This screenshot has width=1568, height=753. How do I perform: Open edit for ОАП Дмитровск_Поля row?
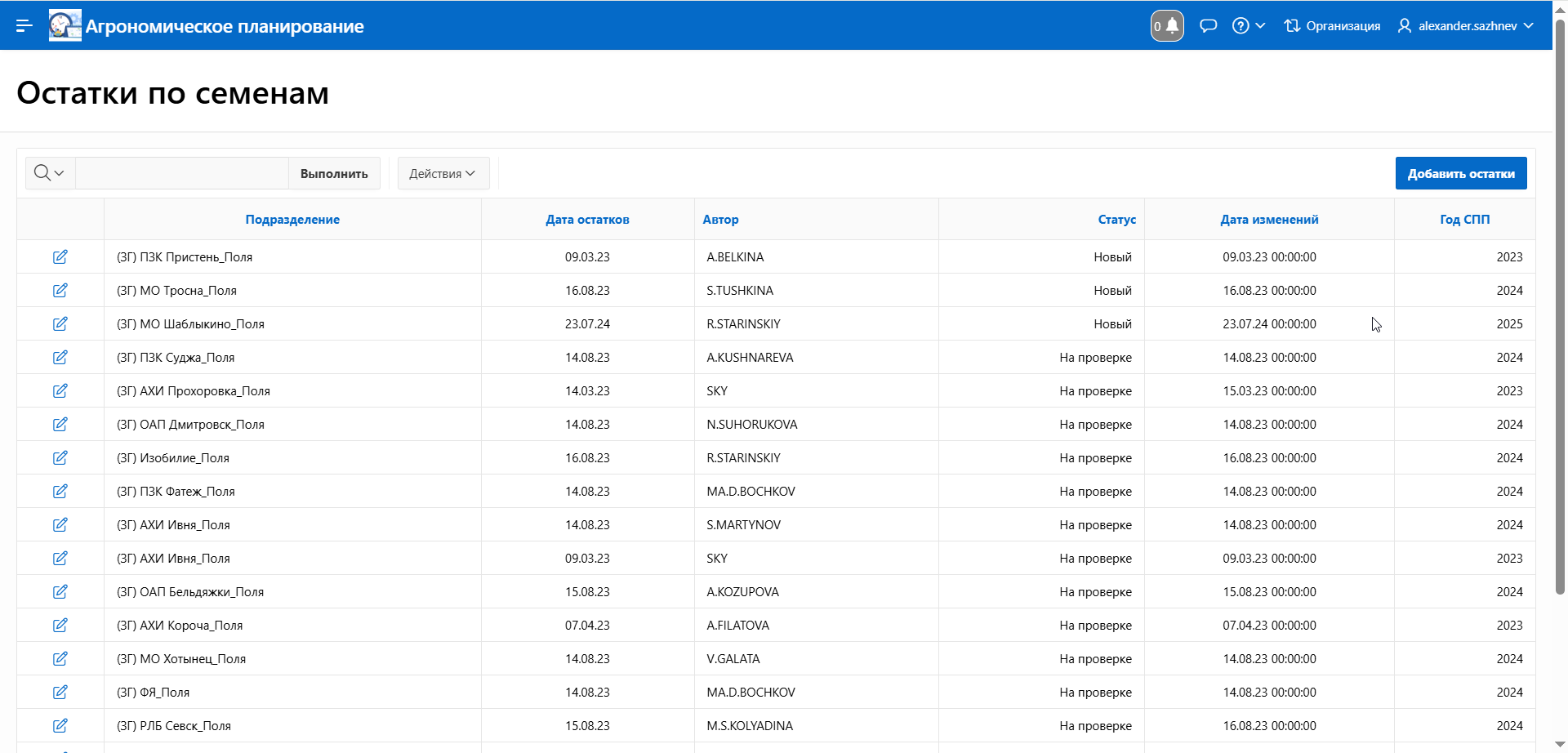click(60, 425)
